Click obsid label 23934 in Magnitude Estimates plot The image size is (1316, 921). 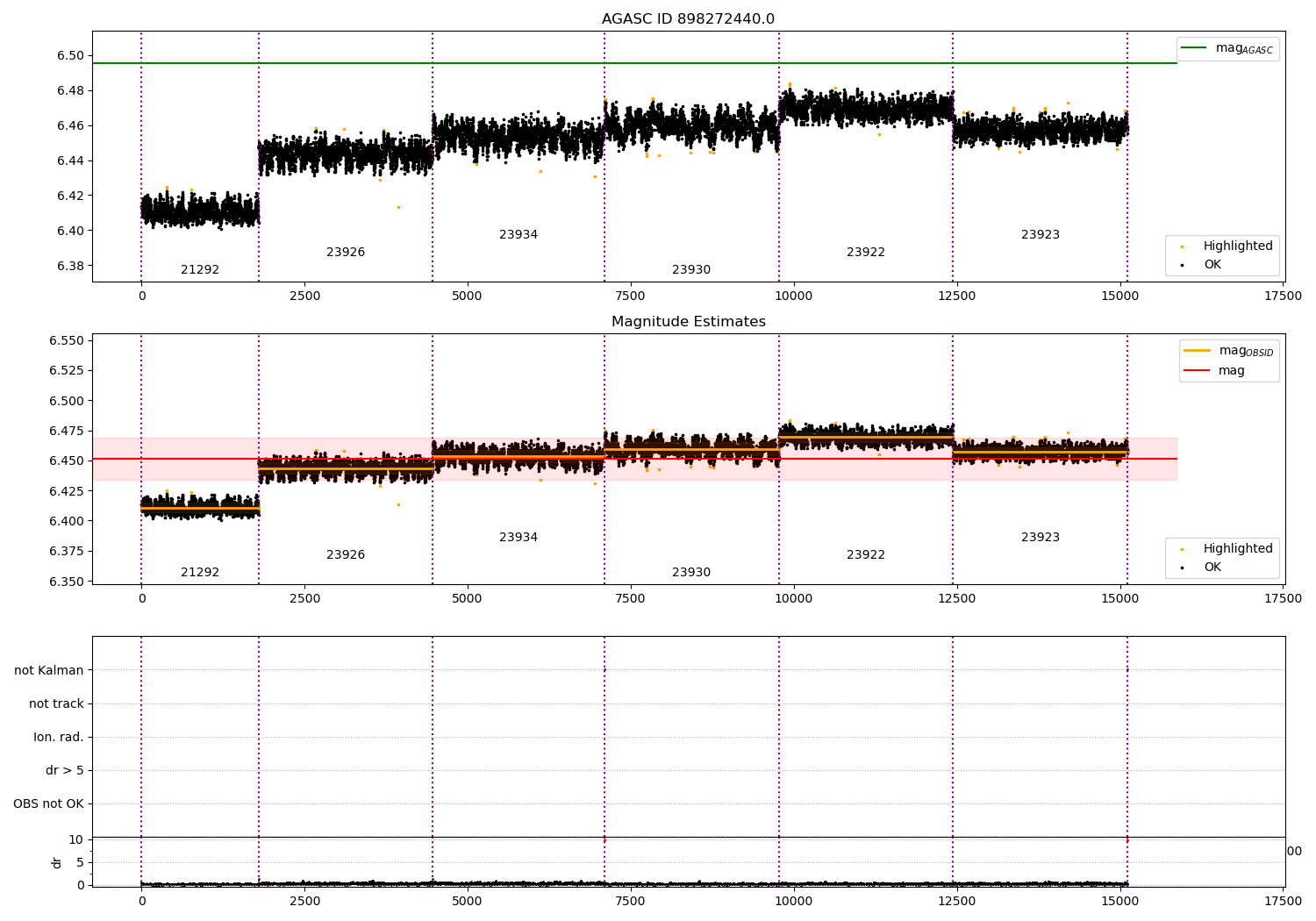coord(519,538)
